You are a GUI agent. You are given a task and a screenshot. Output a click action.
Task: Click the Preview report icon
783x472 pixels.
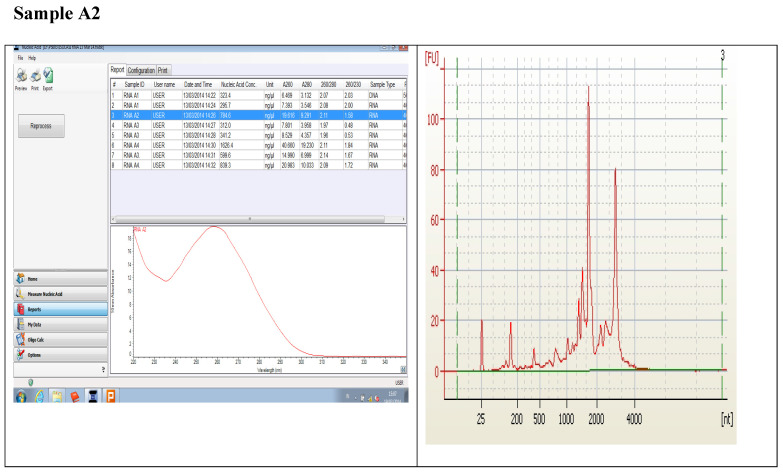click(x=21, y=76)
